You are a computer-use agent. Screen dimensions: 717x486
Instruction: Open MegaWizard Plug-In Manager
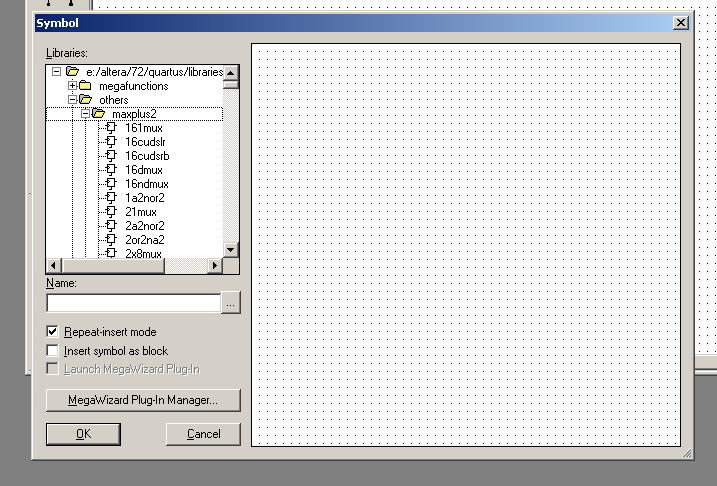[143, 400]
